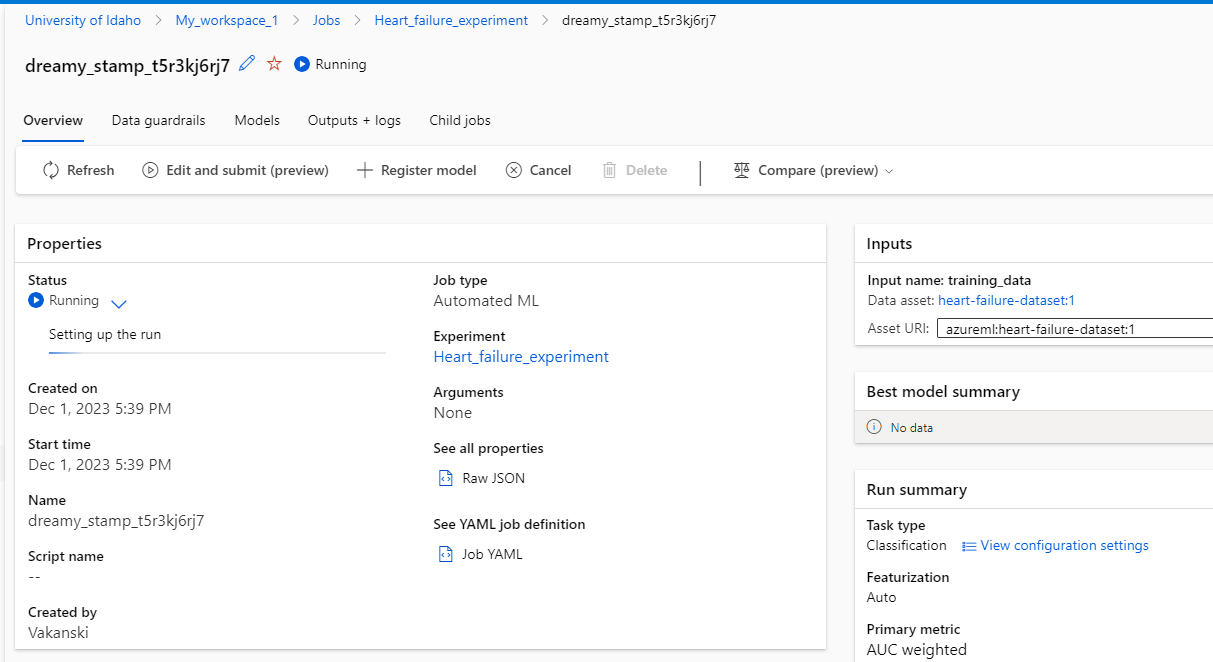
Task: Click the Compare balance scale icon
Action: pyautogui.click(x=741, y=170)
